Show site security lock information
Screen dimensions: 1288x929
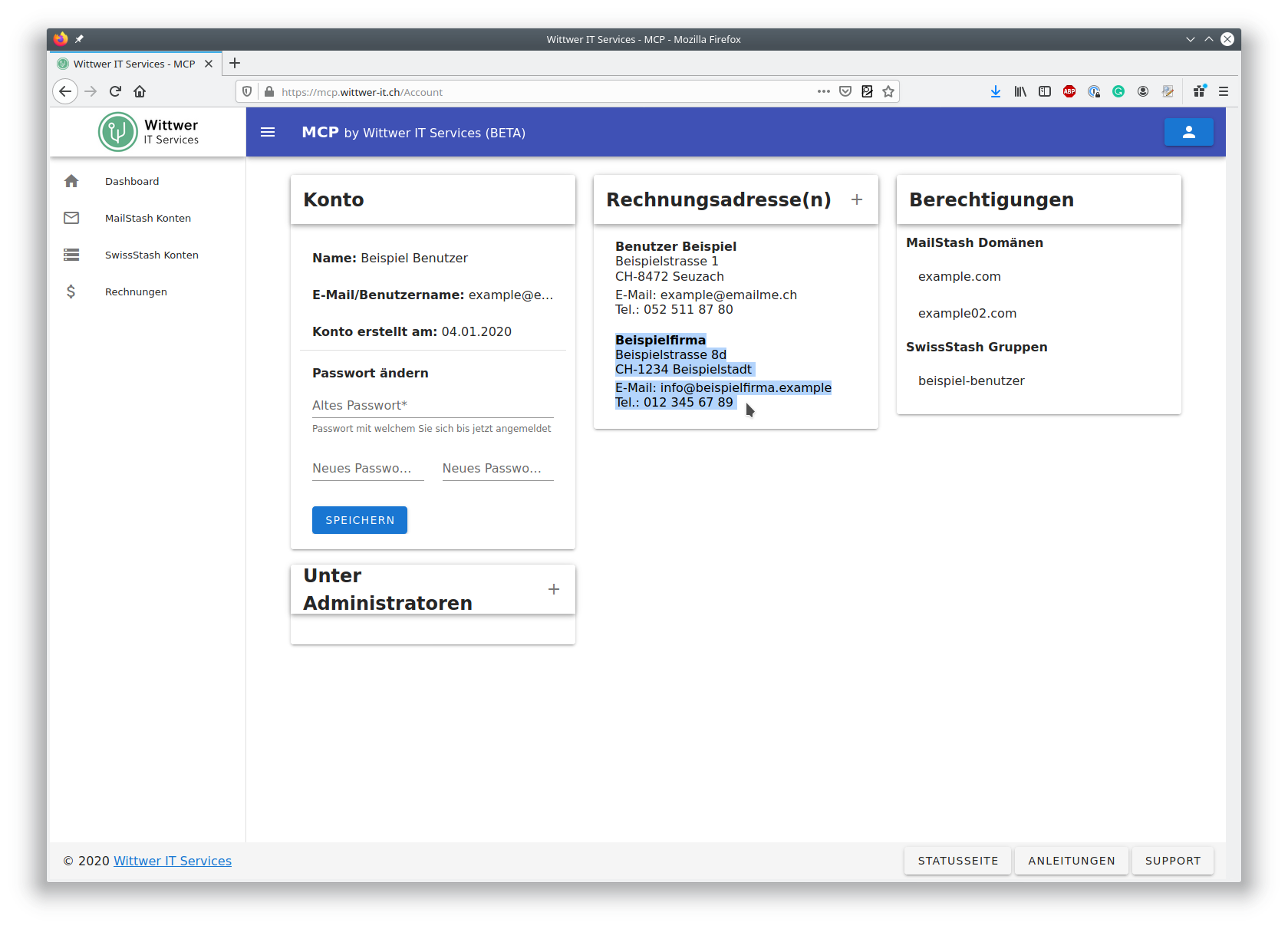point(269,91)
